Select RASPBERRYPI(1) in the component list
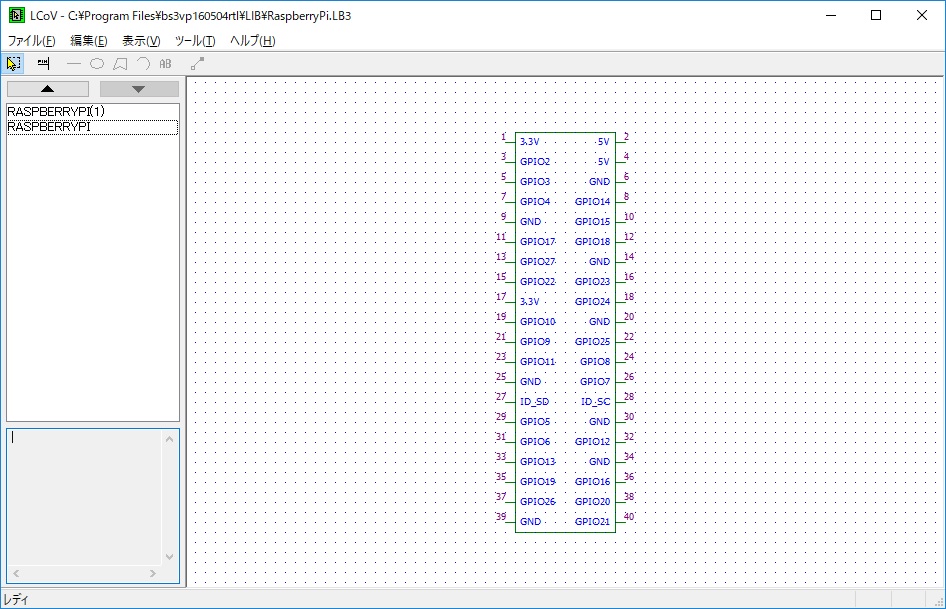 click(x=56, y=112)
